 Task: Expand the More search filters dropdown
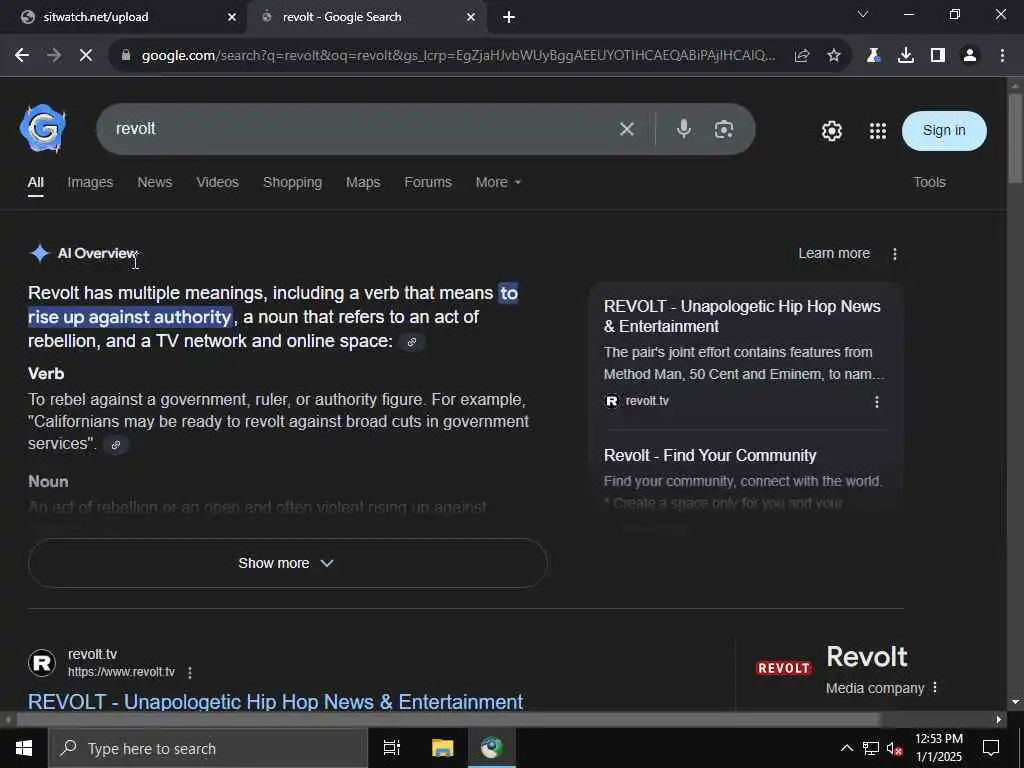click(498, 182)
